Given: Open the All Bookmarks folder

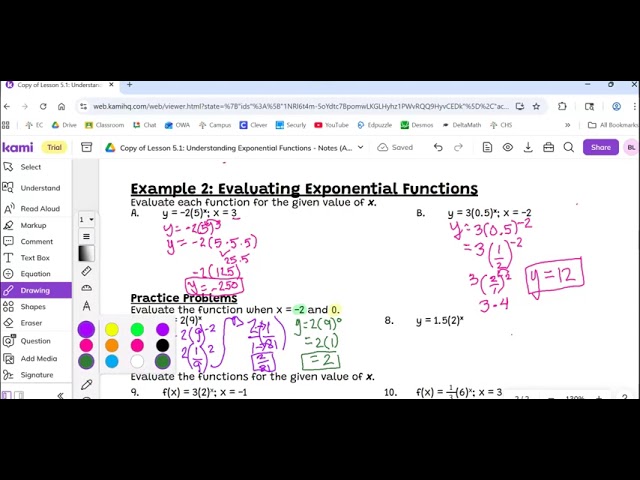Looking at the screenshot, I should 613,125.
